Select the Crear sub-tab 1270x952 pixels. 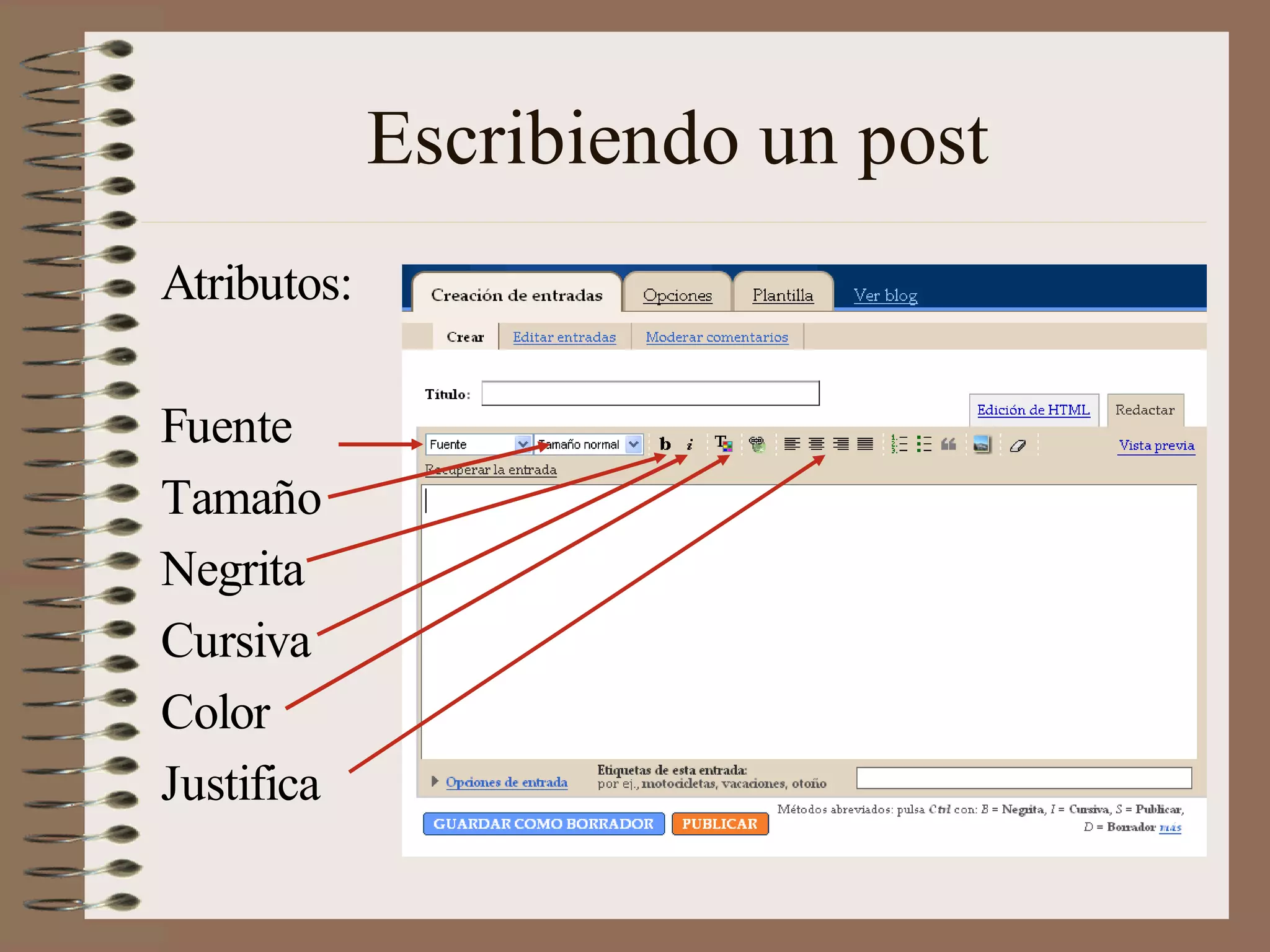pyautogui.click(x=465, y=337)
